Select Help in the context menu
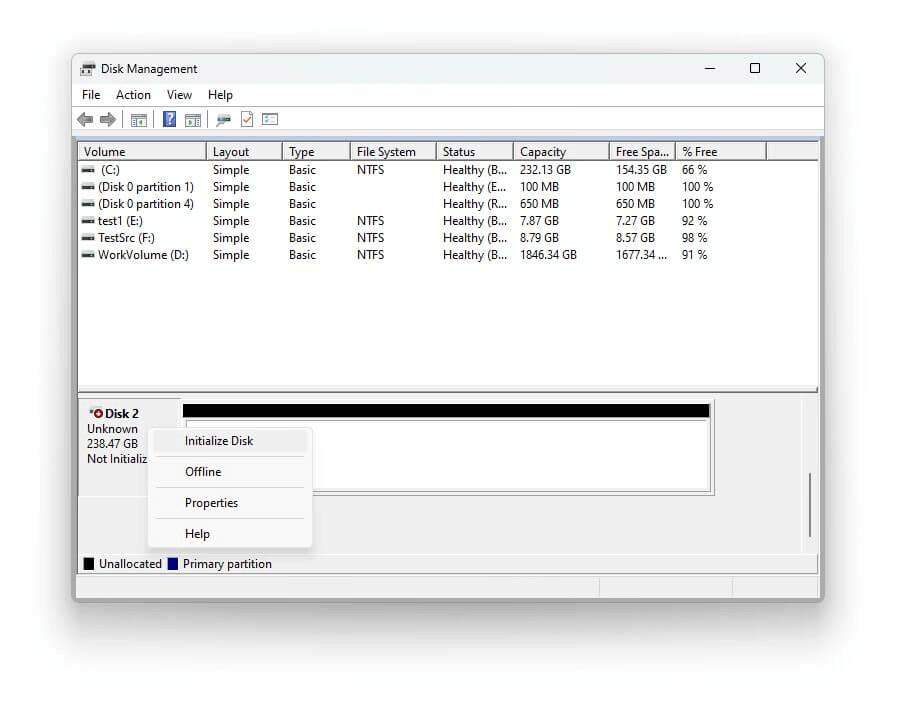Image resolution: width=922 pixels, height=702 pixels. tap(230, 534)
